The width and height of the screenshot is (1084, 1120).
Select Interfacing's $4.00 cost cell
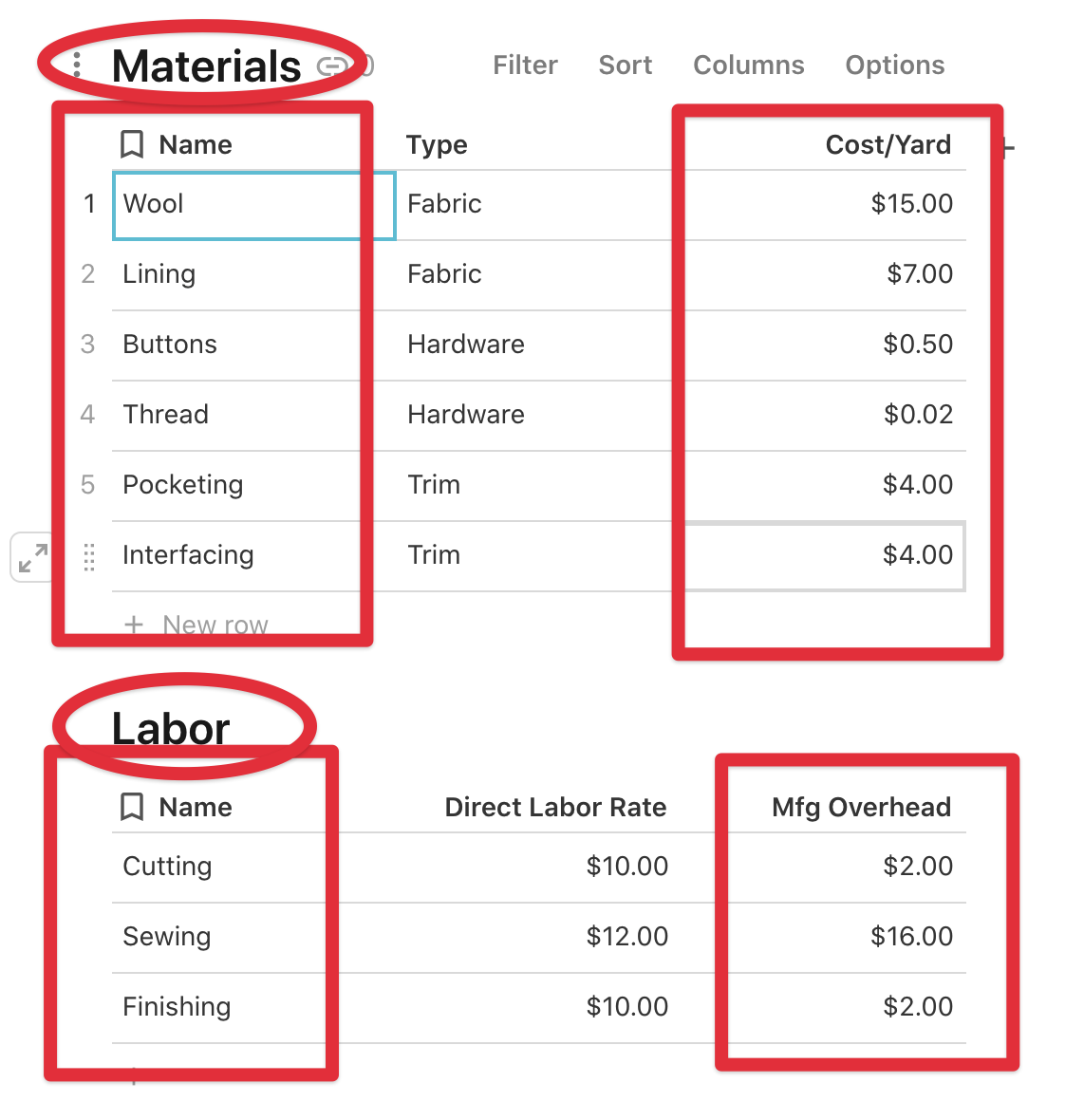pos(824,555)
